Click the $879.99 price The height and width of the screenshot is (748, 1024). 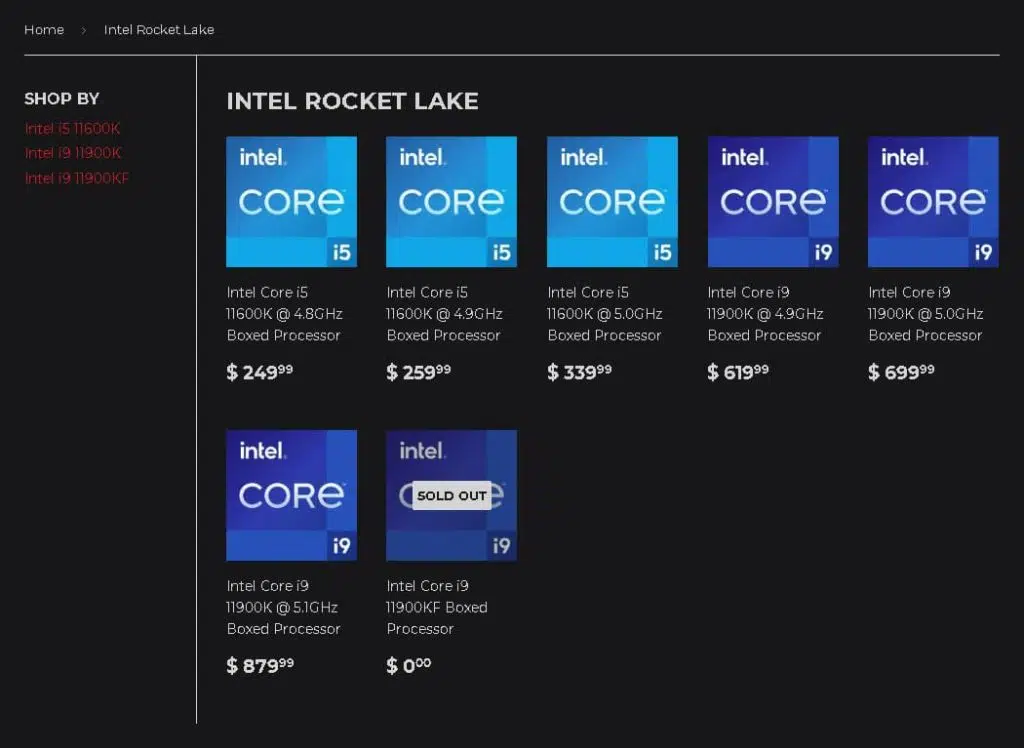tap(260, 665)
